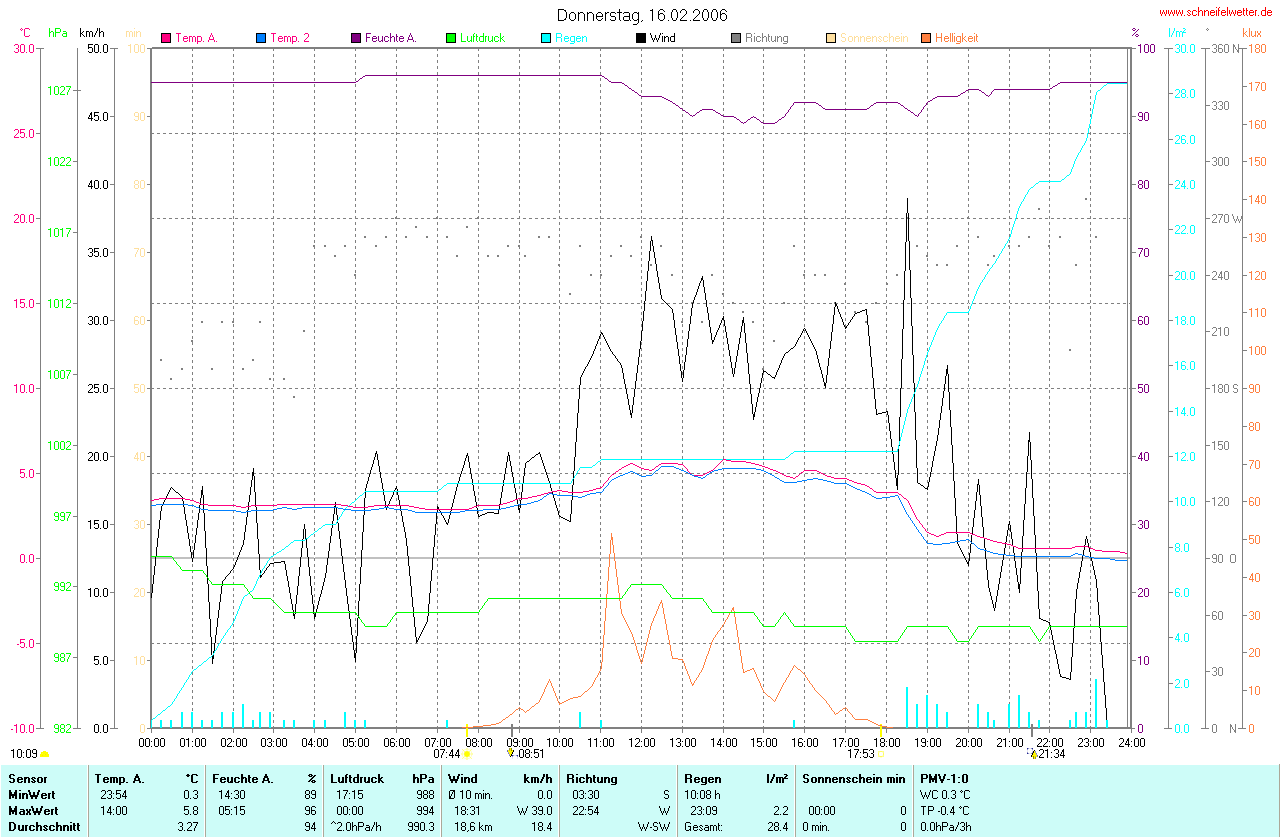Image resolution: width=1280 pixels, height=837 pixels.
Task: Click the moon icon beside 08:51
Action: point(511,753)
